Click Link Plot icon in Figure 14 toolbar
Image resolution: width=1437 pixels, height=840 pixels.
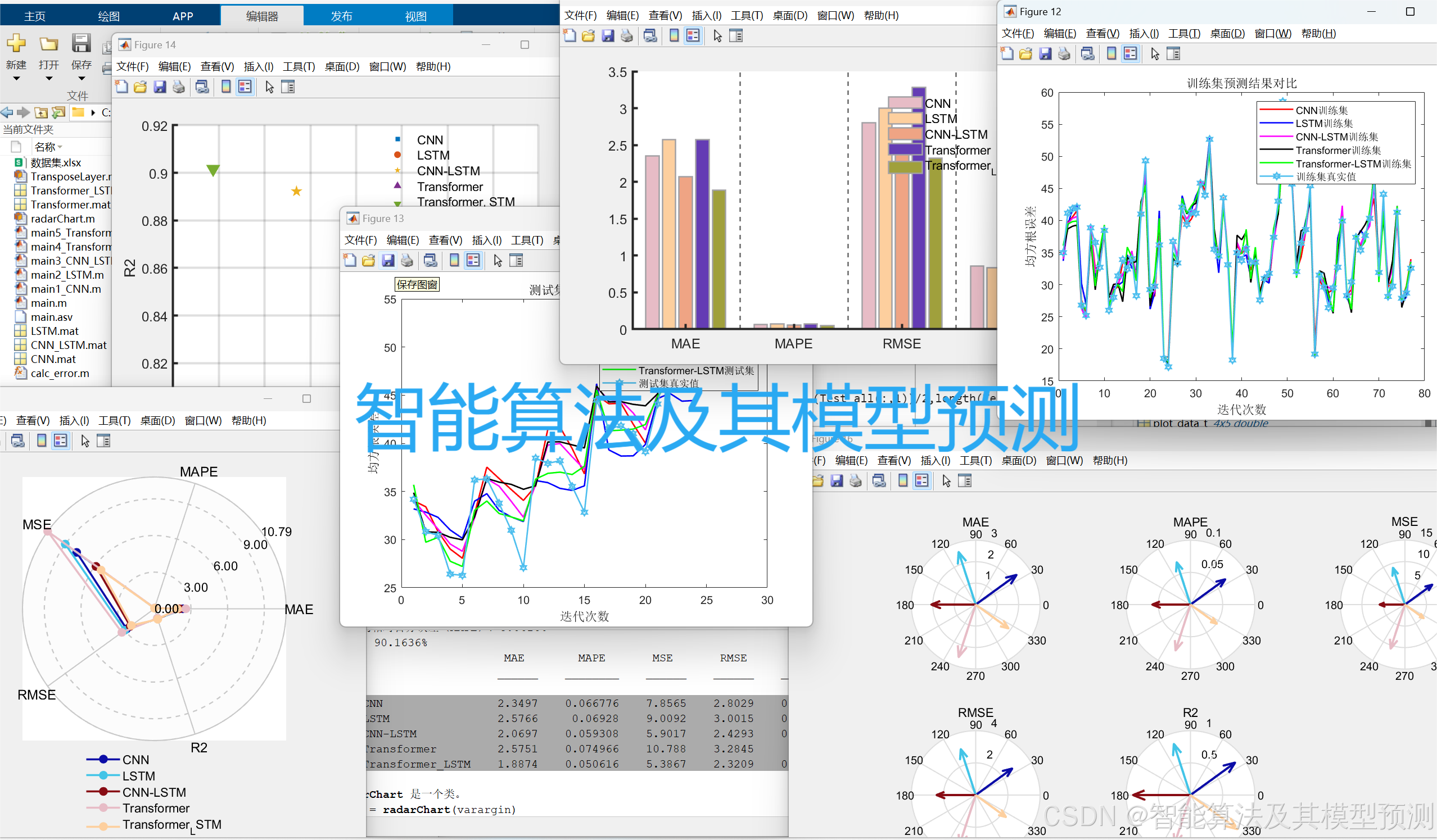click(202, 87)
